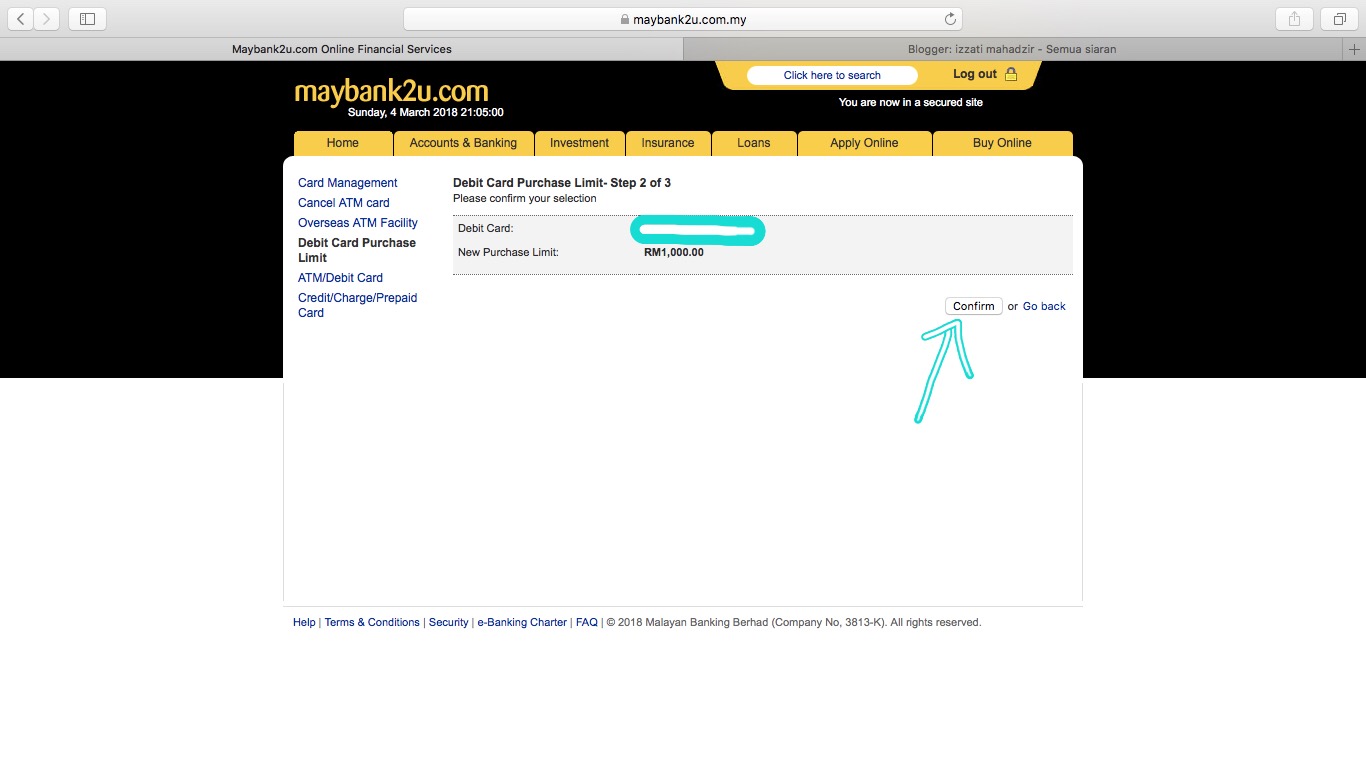Screen dimensions: 1366x768
Task: Click the Confirm button
Action: 973,306
